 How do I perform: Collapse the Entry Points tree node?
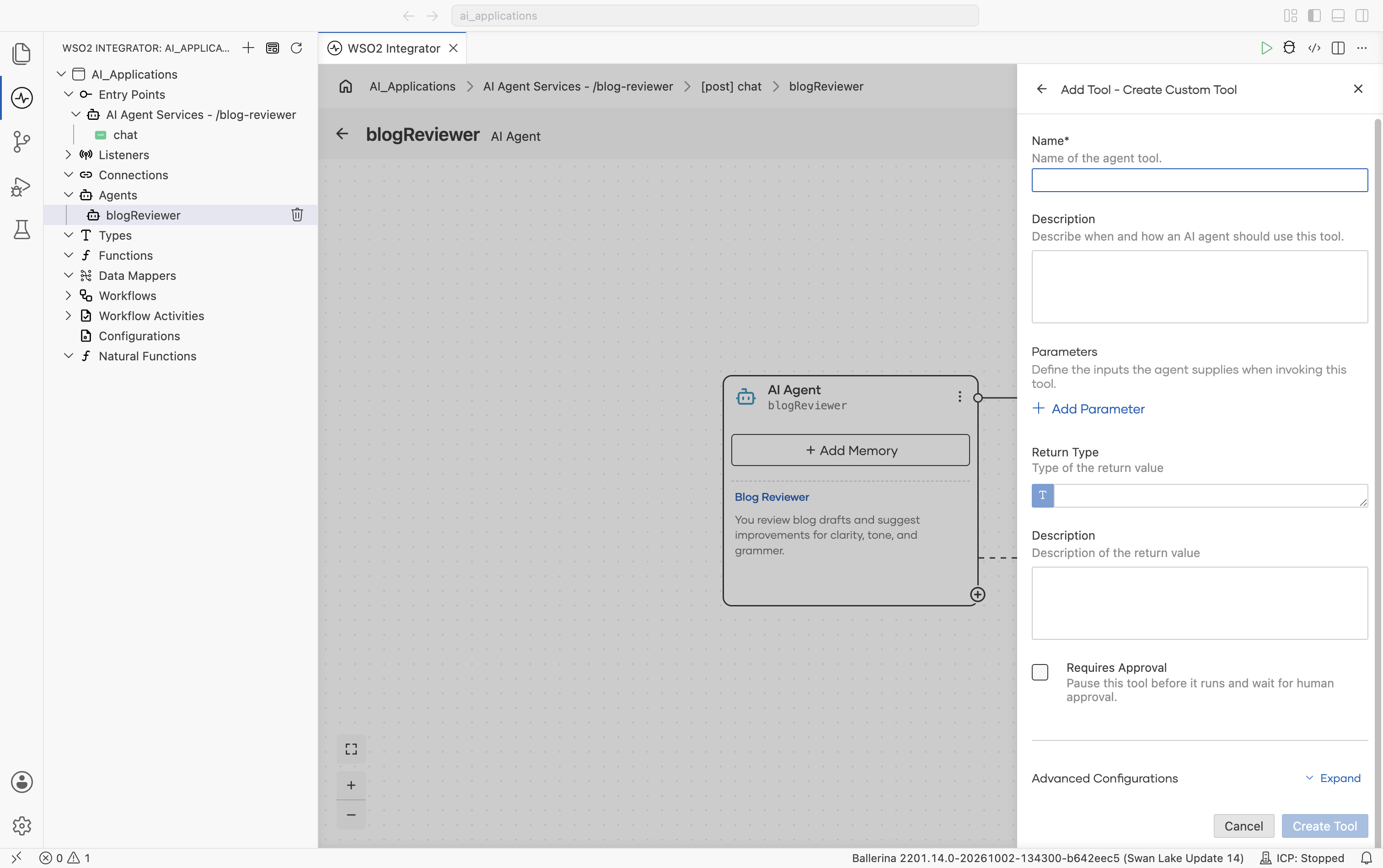coord(68,94)
